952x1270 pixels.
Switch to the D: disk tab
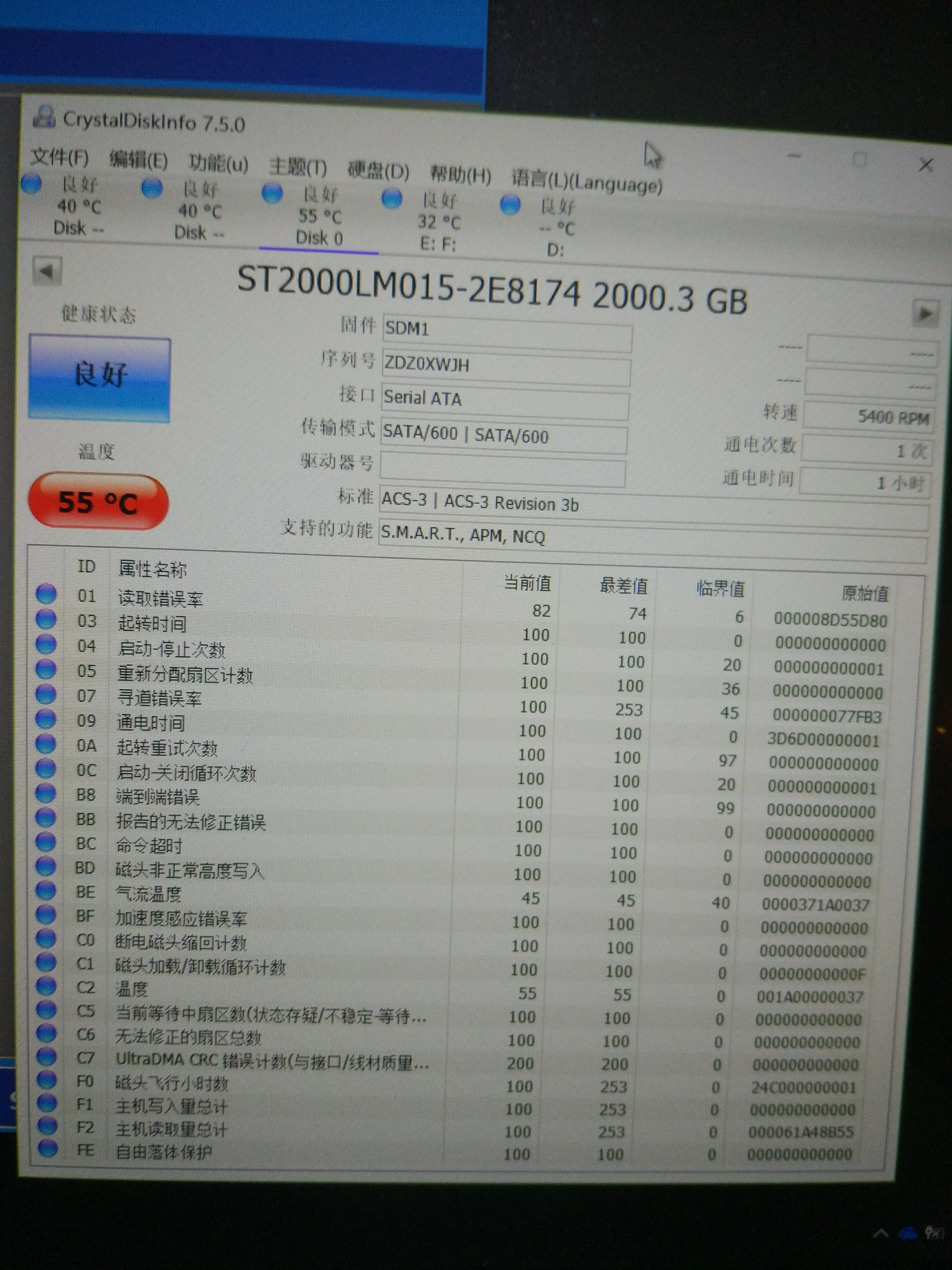pos(556,228)
